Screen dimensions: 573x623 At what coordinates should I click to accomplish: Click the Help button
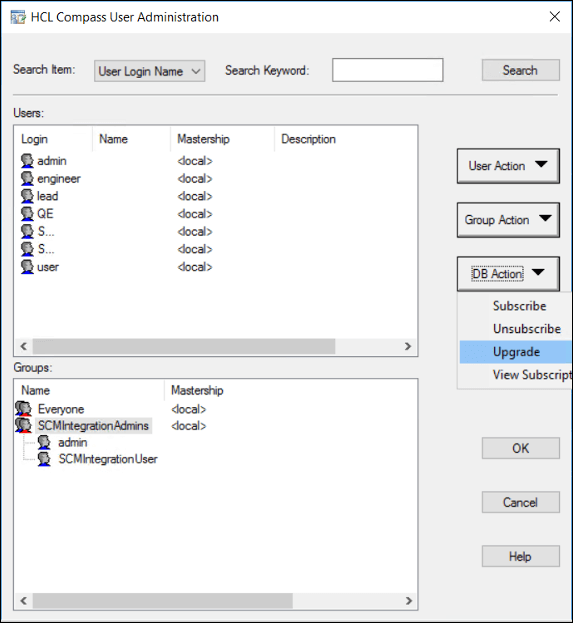[521, 556]
